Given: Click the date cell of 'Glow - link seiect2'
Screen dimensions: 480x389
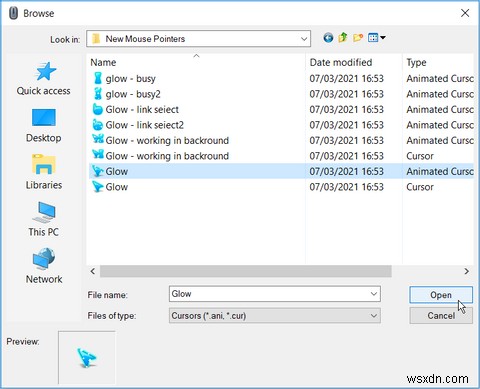Looking at the screenshot, I should pos(347,125).
